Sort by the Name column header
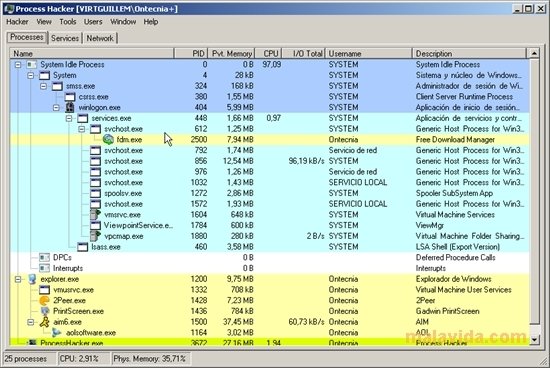 point(92,54)
